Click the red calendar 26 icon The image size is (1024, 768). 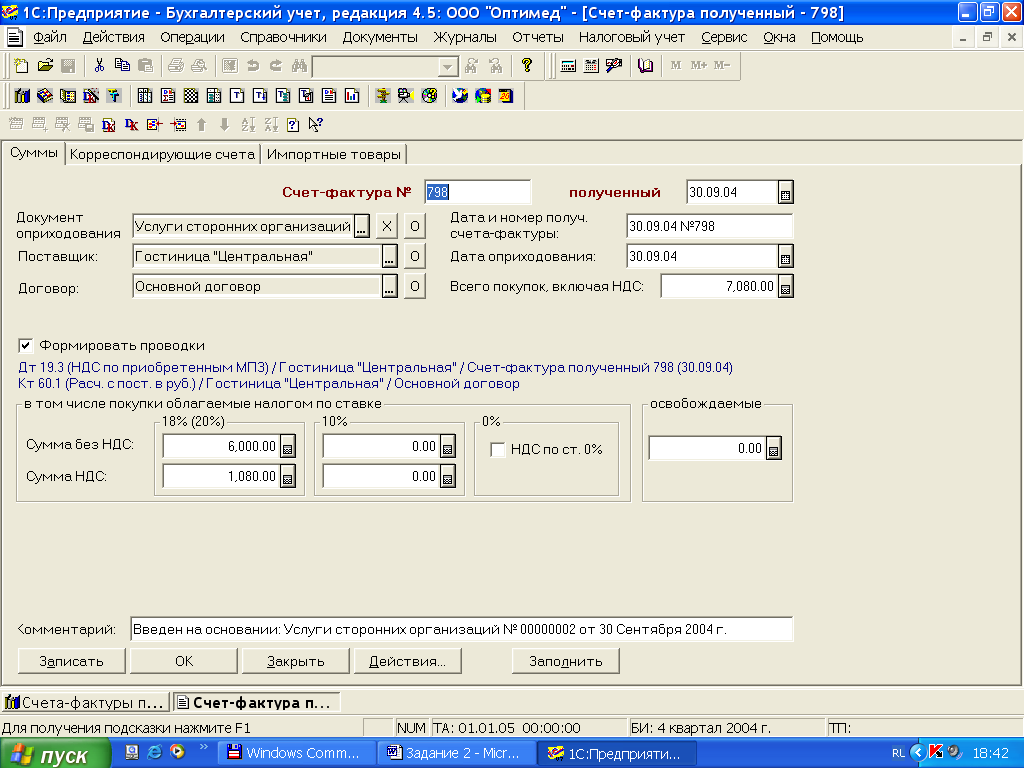[x=506, y=96]
